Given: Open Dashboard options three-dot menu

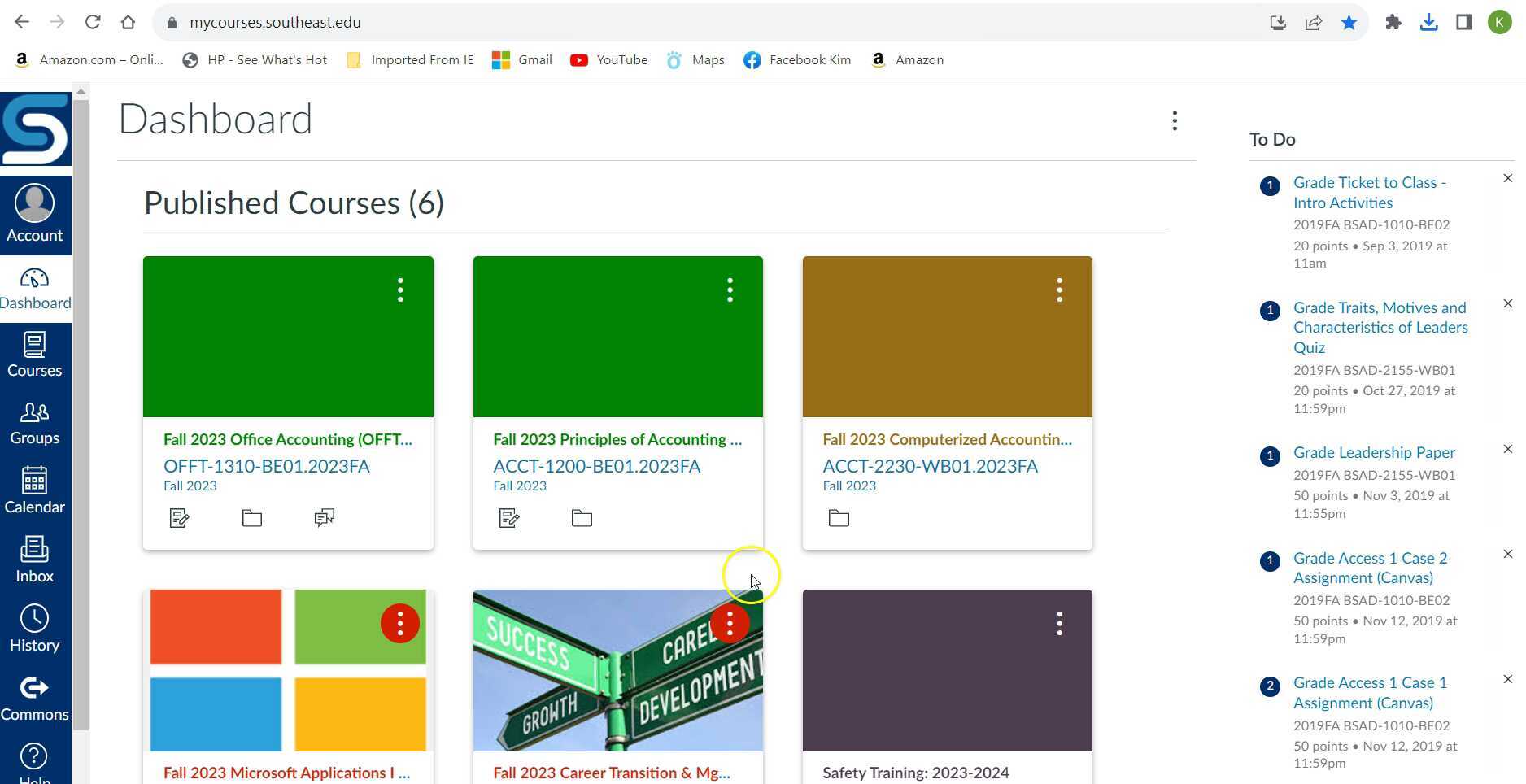Looking at the screenshot, I should pyautogui.click(x=1174, y=121).
